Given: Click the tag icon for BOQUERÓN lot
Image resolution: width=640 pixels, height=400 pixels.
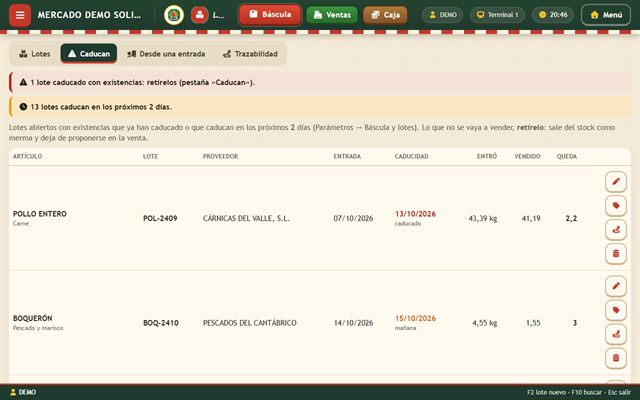Looking at the screenshot, I should pos(616,310).
